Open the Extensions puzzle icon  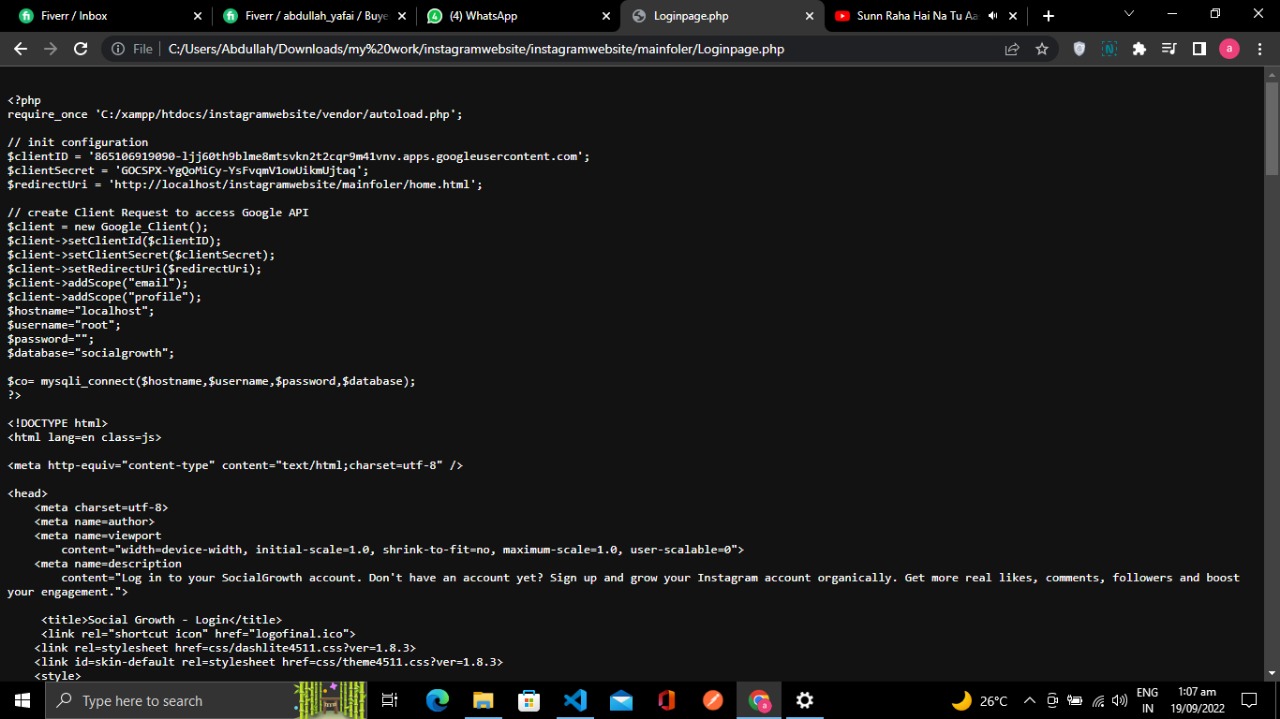(x=1139, y=49)
